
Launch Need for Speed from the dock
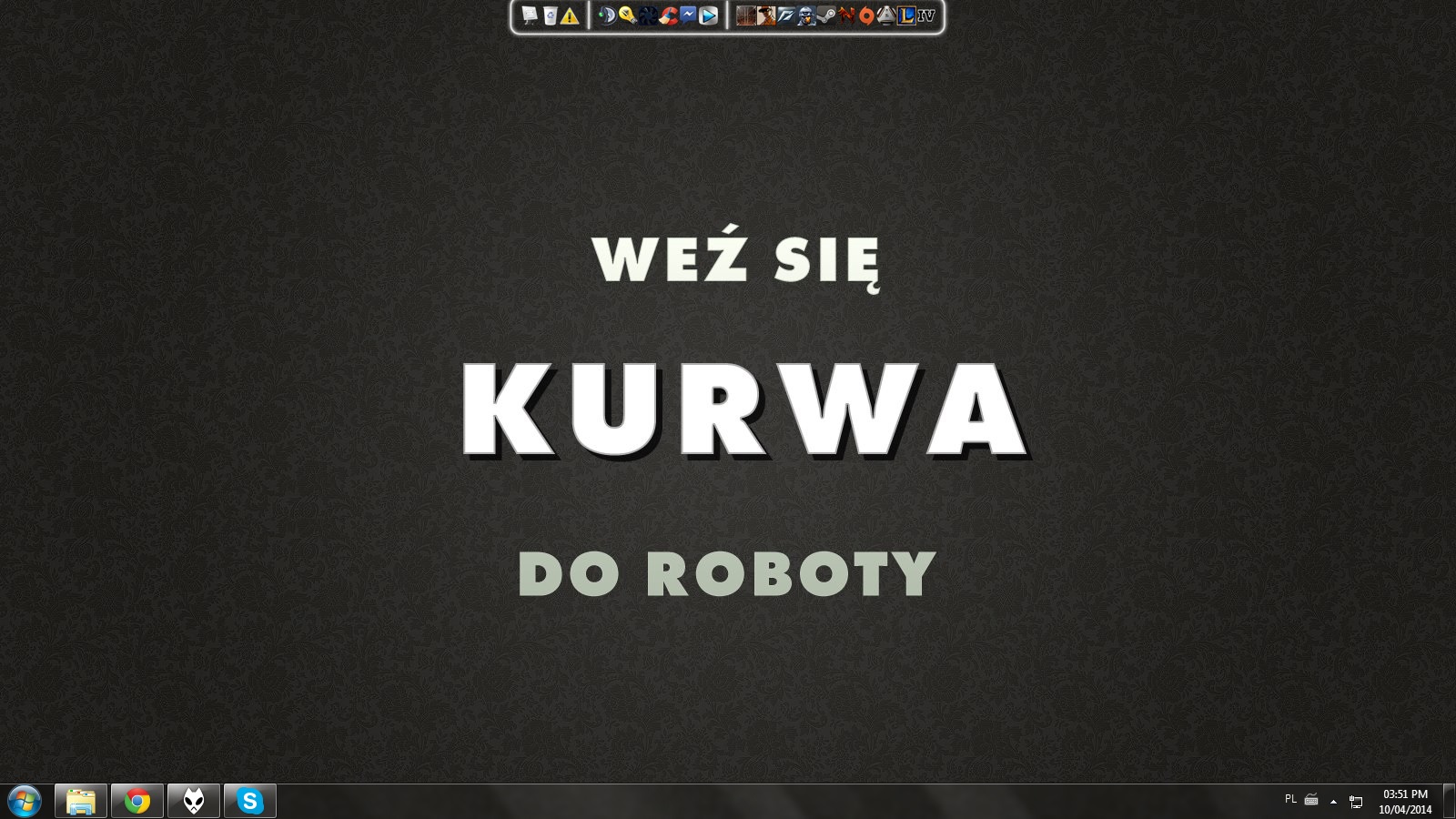pos(786,15)
